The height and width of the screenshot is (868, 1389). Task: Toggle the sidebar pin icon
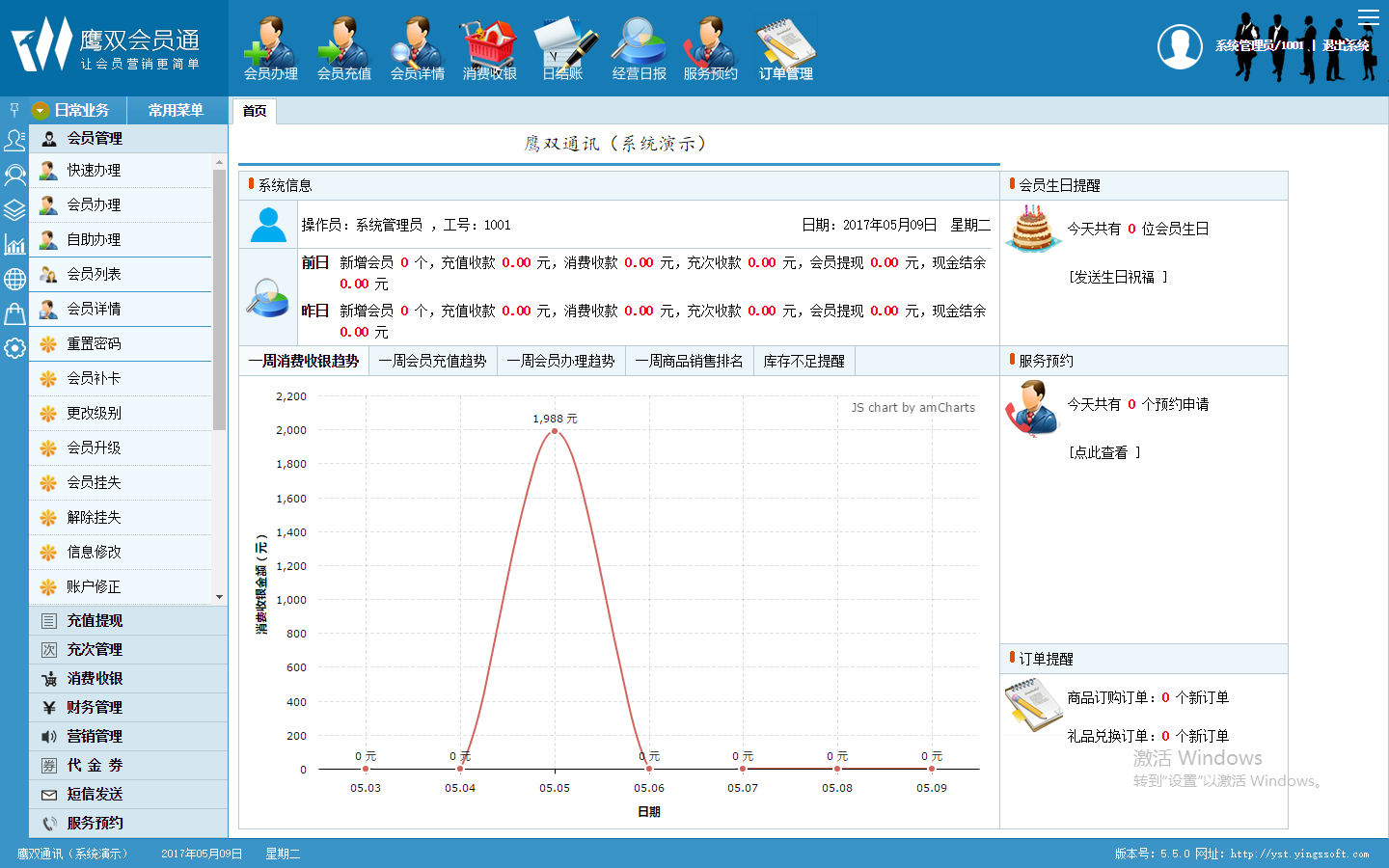[14, 110]
